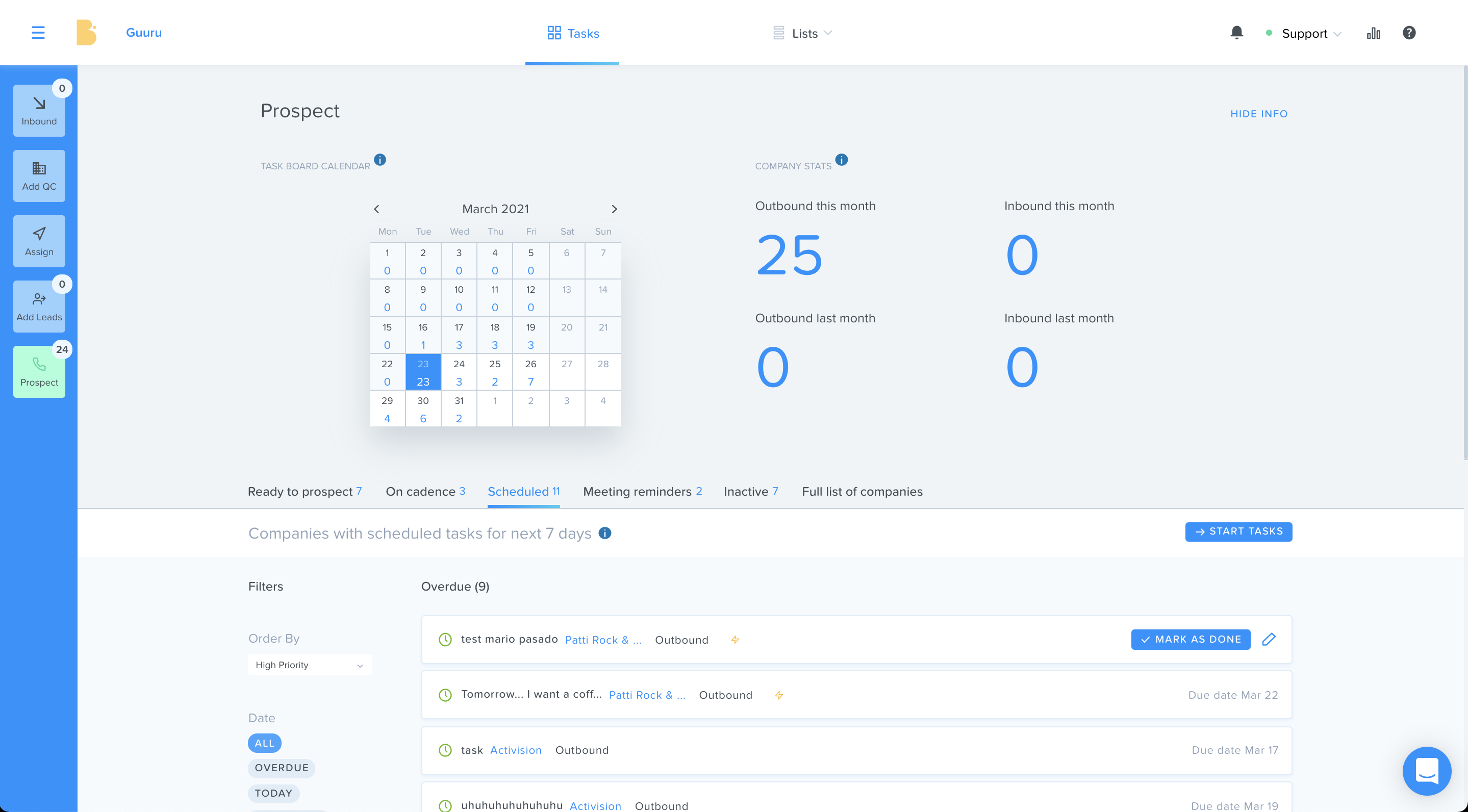Open Full list of companies tab

(862, 491)
